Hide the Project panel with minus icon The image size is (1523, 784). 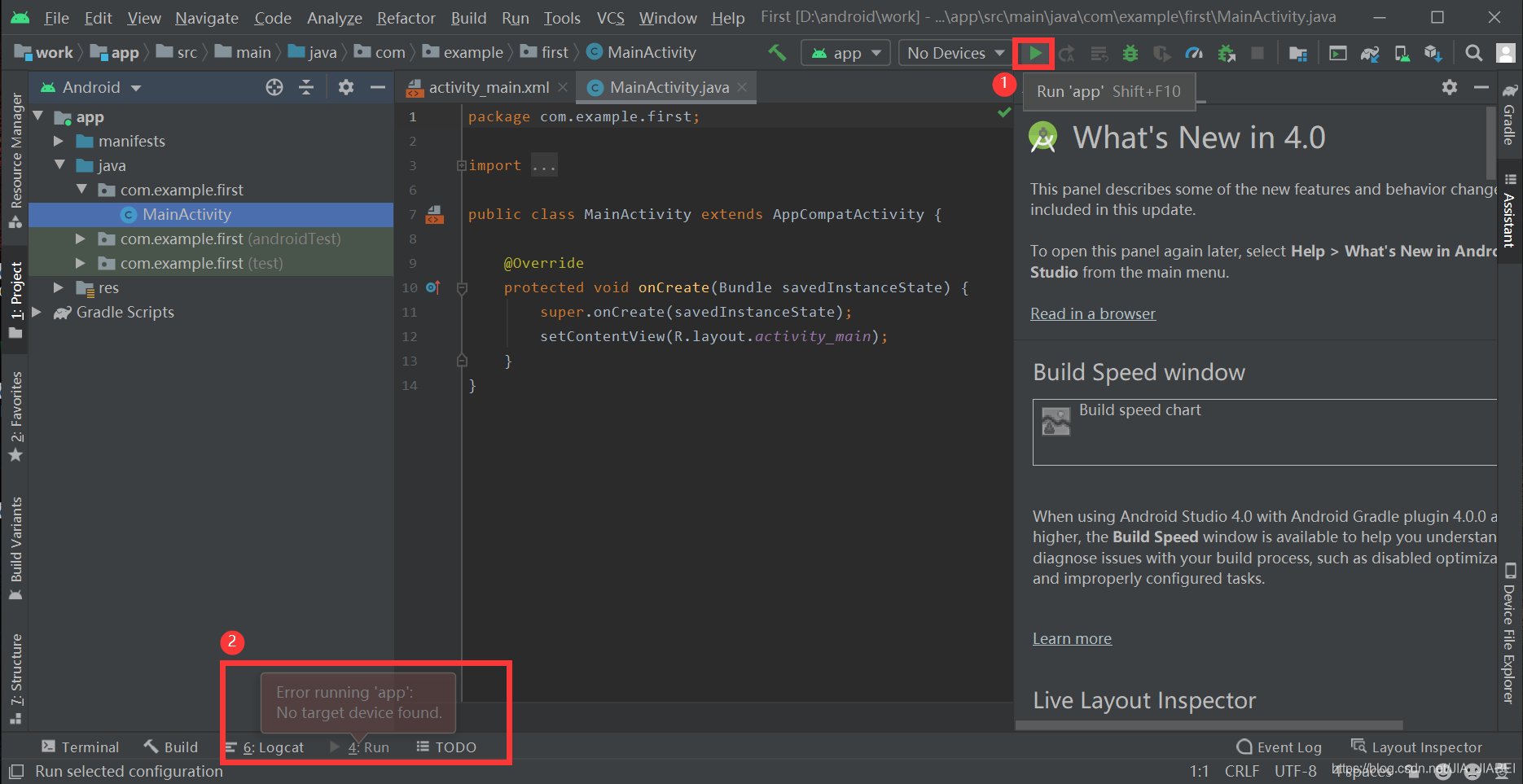point(378,87)
